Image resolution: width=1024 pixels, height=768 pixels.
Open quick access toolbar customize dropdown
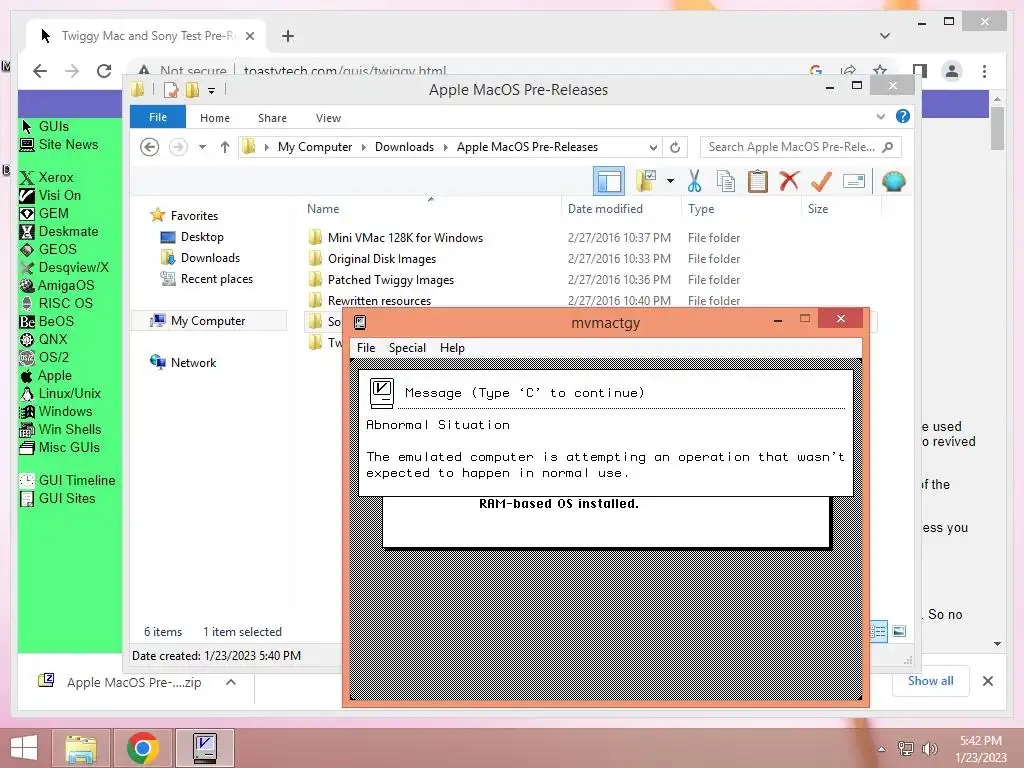tap(212, 90)
